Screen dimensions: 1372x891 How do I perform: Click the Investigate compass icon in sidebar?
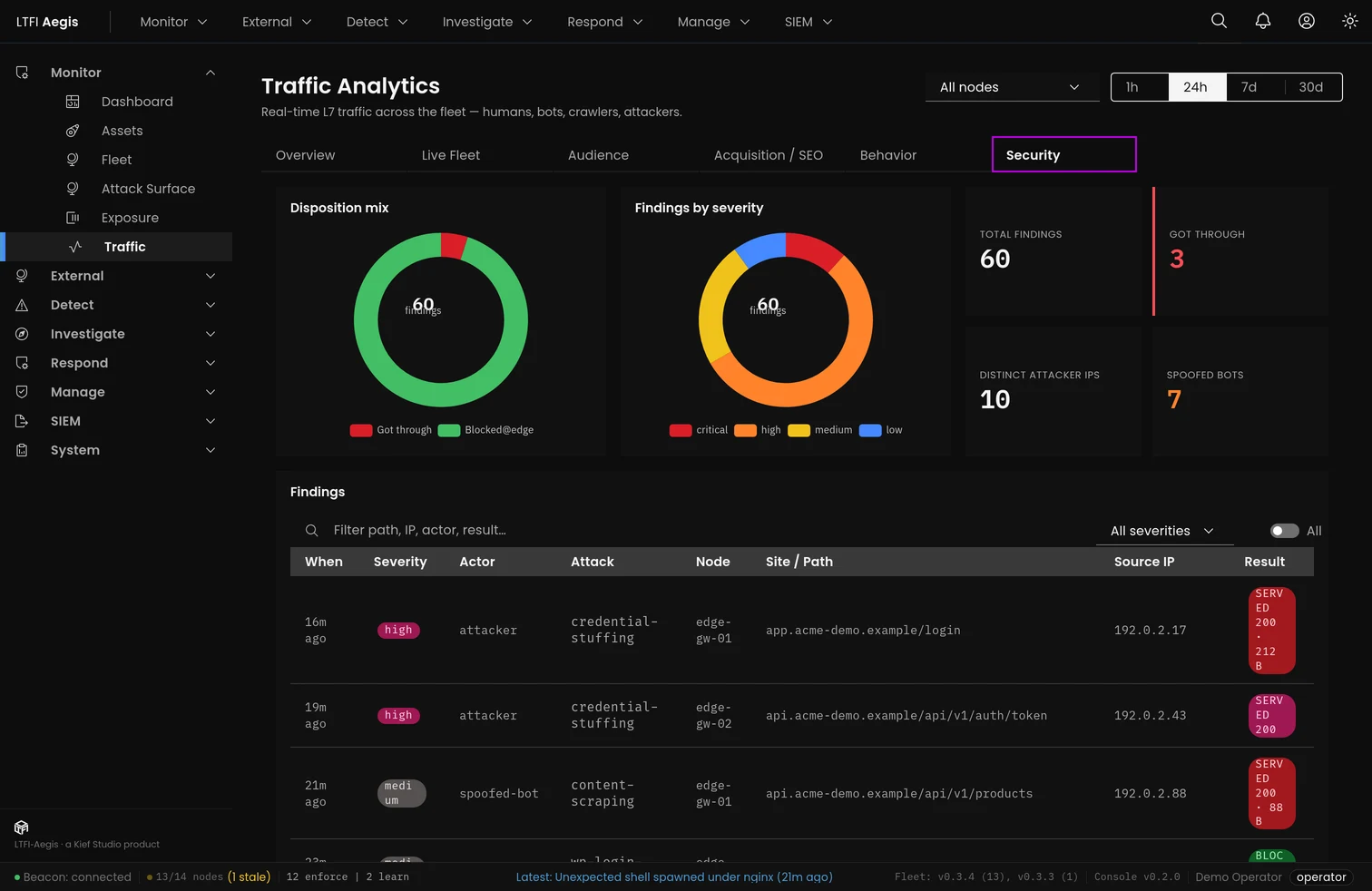point(22,334)
